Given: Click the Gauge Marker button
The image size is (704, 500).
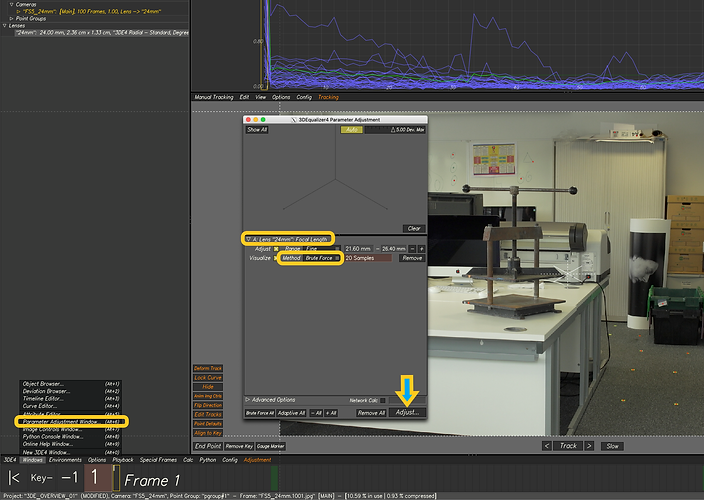Looking at the screenshot, I should click(271, 446).
